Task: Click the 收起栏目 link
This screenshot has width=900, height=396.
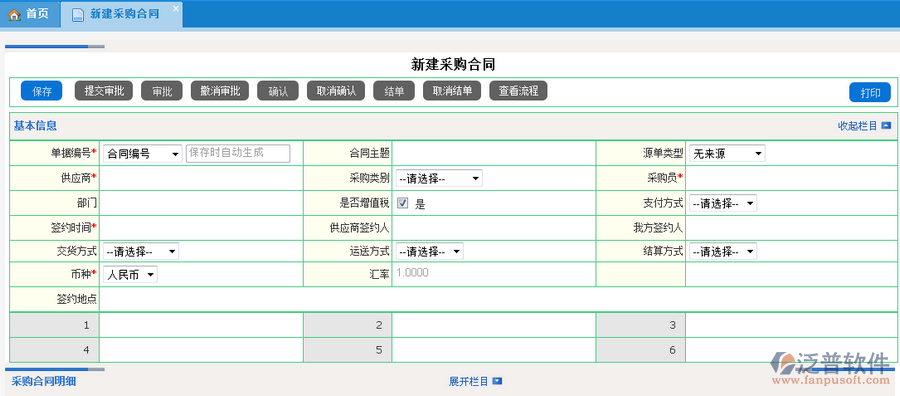Action: 858,126
